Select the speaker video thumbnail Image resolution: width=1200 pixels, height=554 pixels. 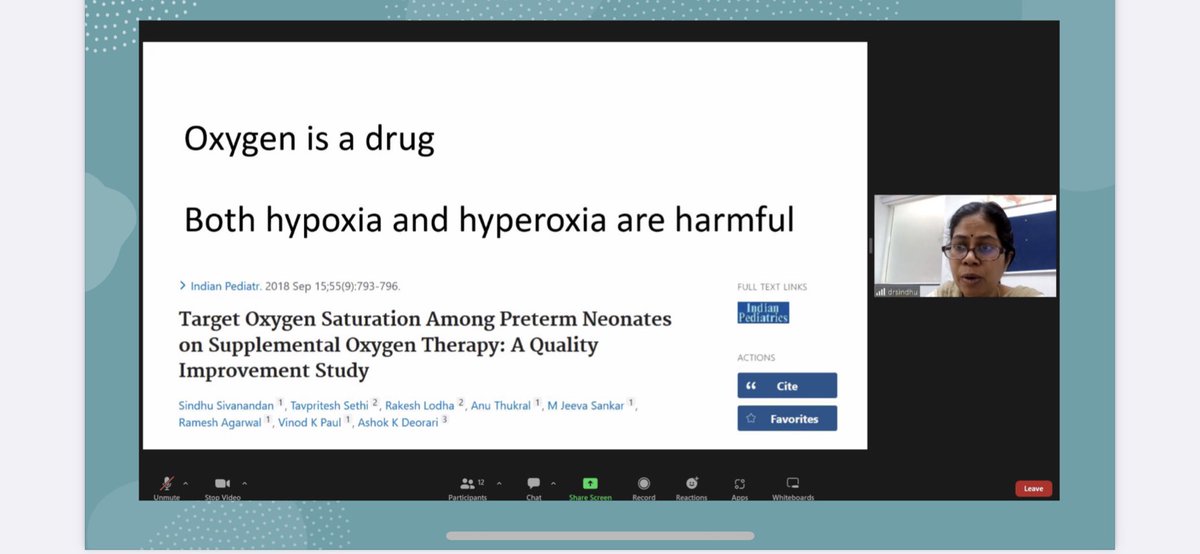(965, 246)
